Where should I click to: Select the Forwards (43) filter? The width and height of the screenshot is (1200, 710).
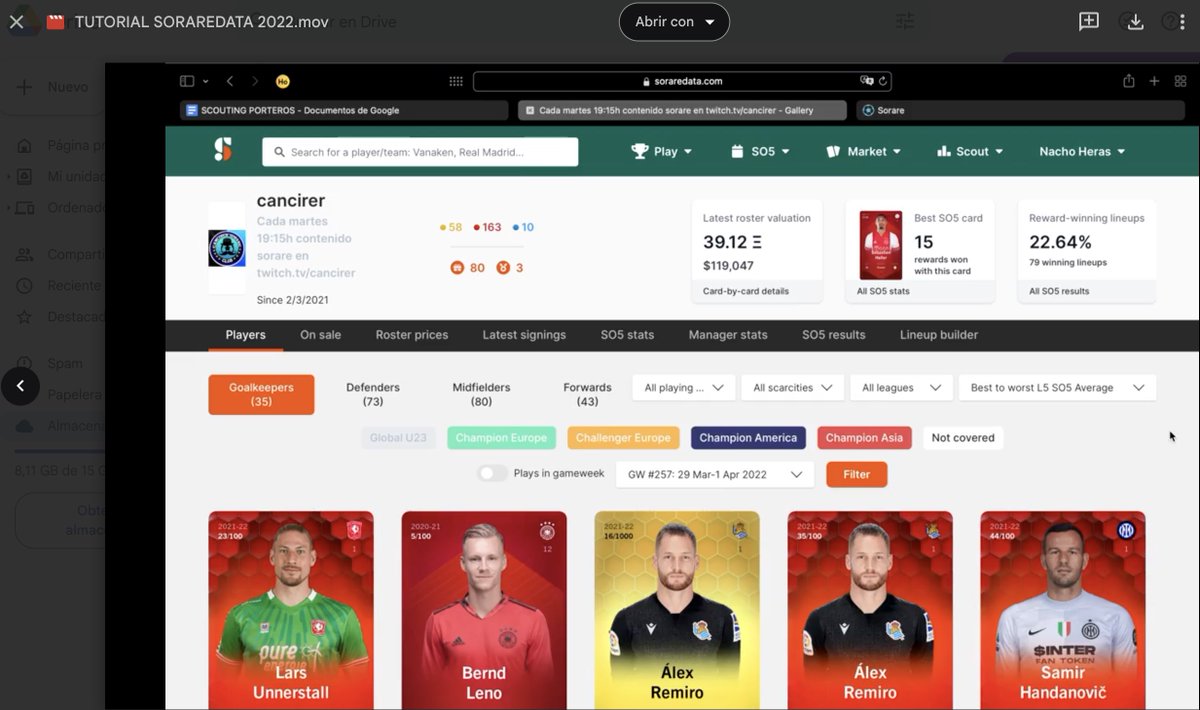click(587, 394)
